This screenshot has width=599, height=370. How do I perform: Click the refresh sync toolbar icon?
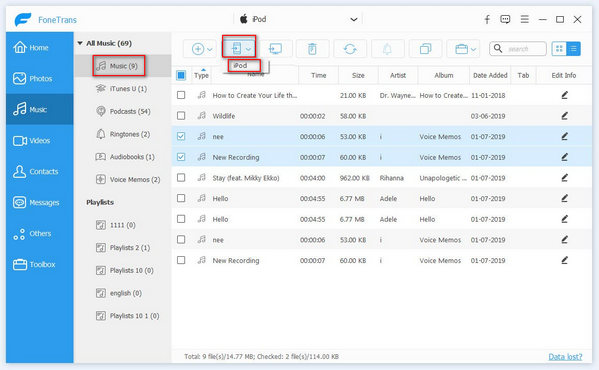[350, 49]
